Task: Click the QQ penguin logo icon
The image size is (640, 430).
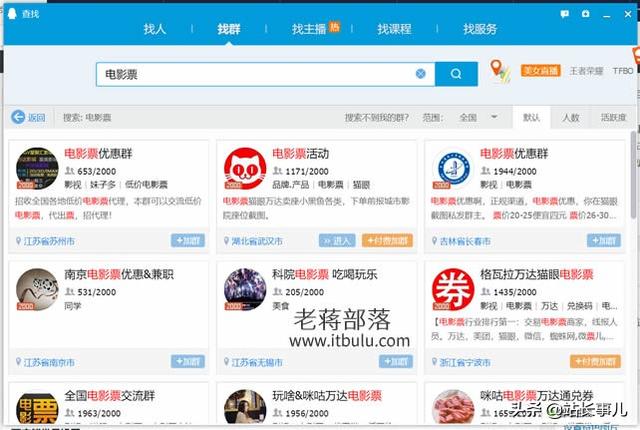Action: click(x=12, y=13)
